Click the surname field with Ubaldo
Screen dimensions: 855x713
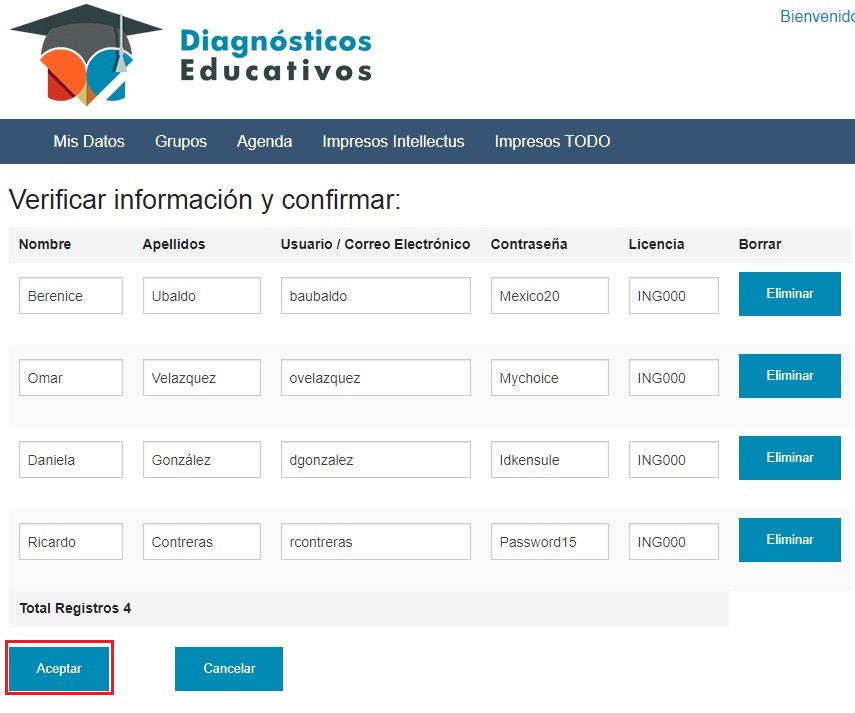click(x=202, y=295)
